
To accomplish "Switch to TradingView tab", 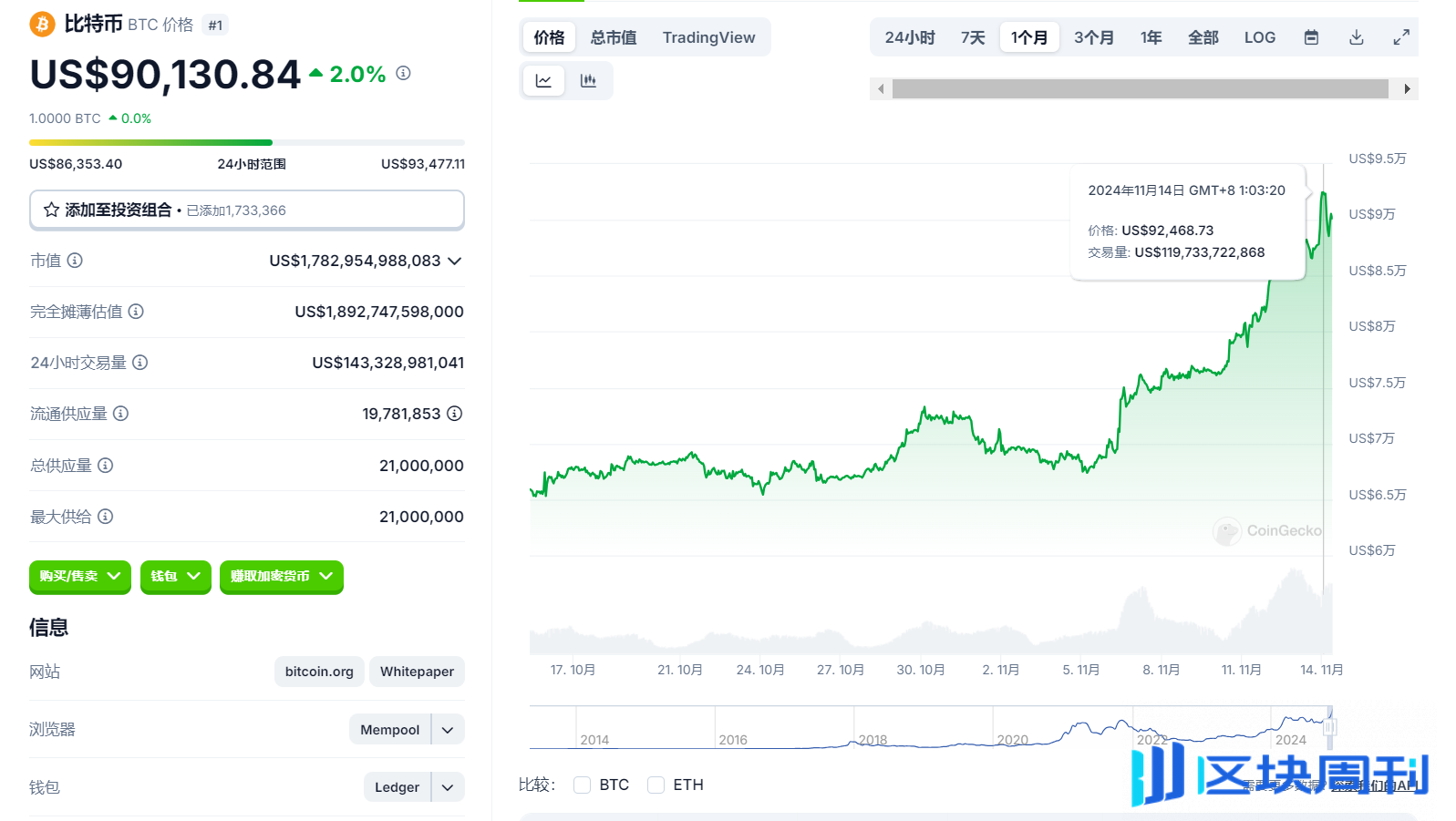I will [x=708, y=37].
